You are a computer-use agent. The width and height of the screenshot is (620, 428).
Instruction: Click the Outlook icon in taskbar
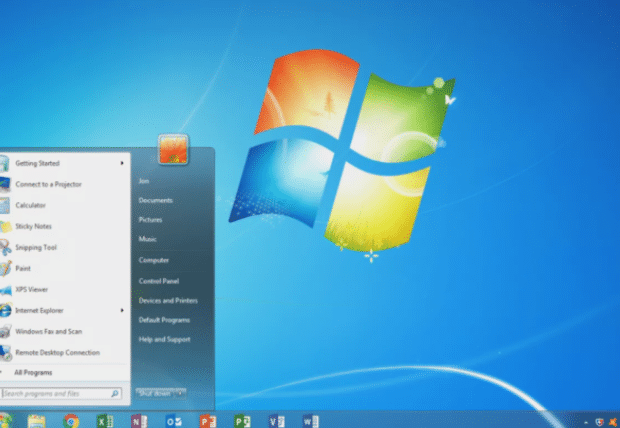tap(172, 420)
